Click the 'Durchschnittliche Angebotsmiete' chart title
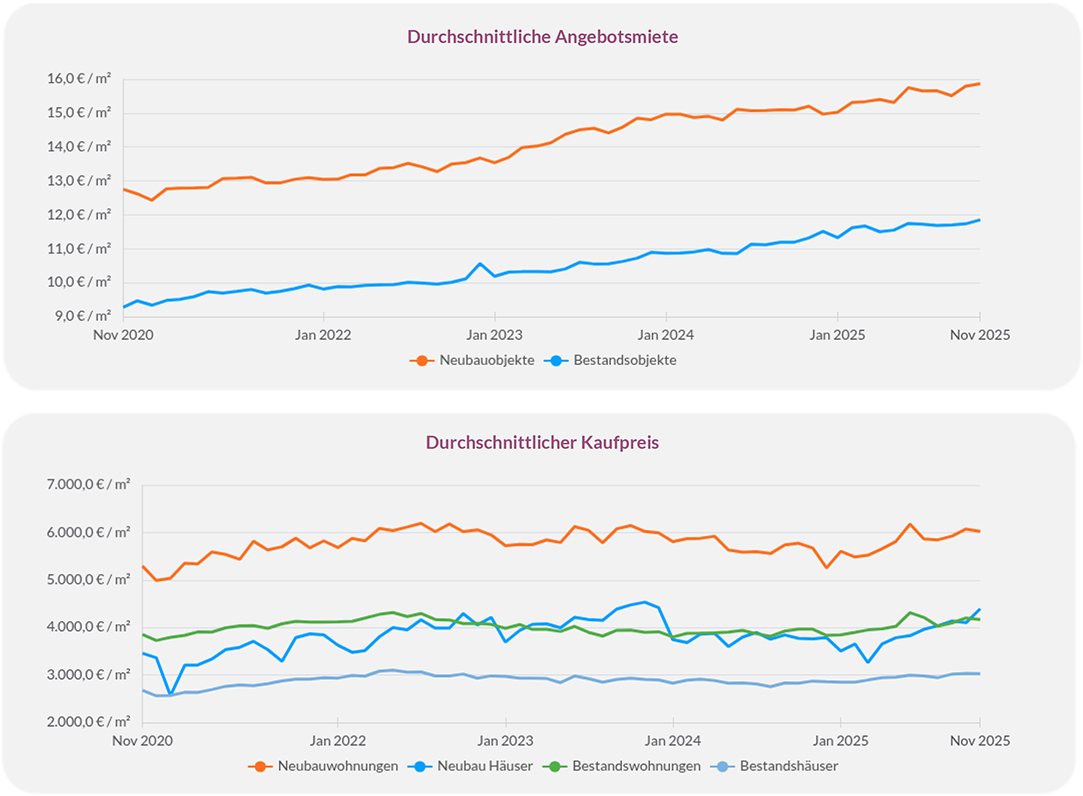The width and height of the screenshot is (1083, 796). [542, 36]
